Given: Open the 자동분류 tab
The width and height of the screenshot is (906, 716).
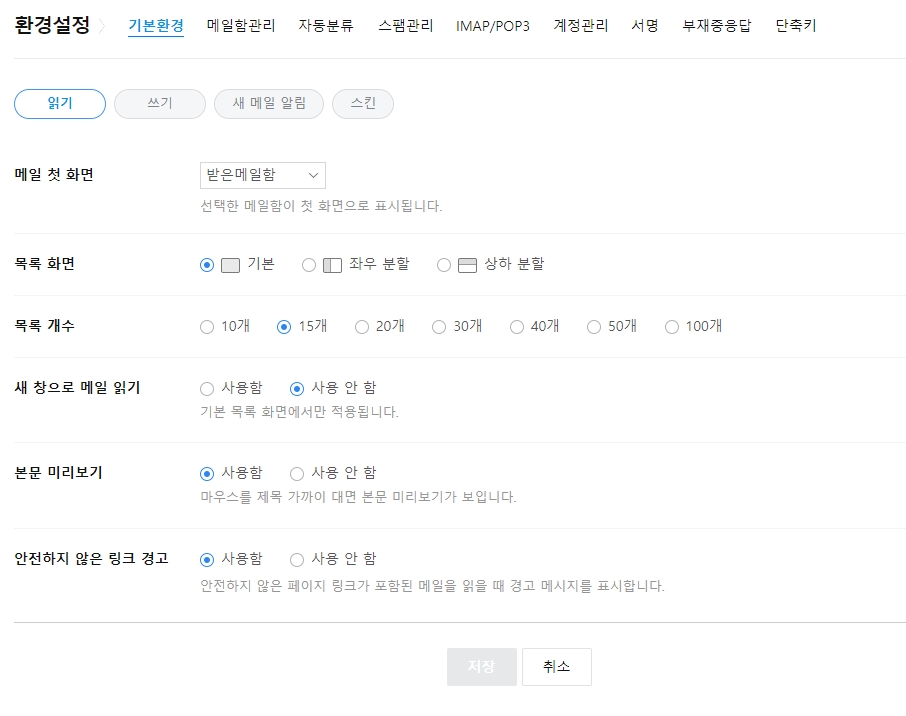Looking at the screenshot, I should click(x=326, y=25).
